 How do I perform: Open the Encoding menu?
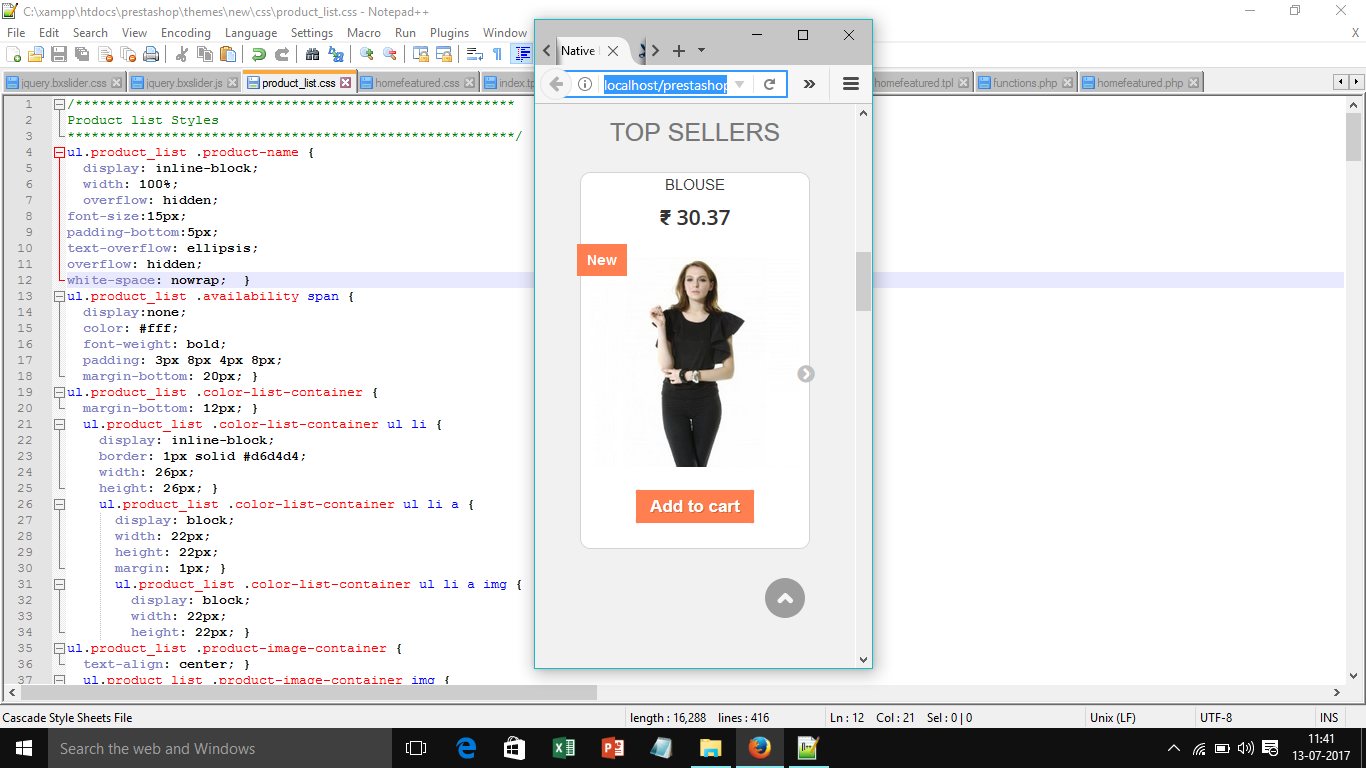coord(186,33)
